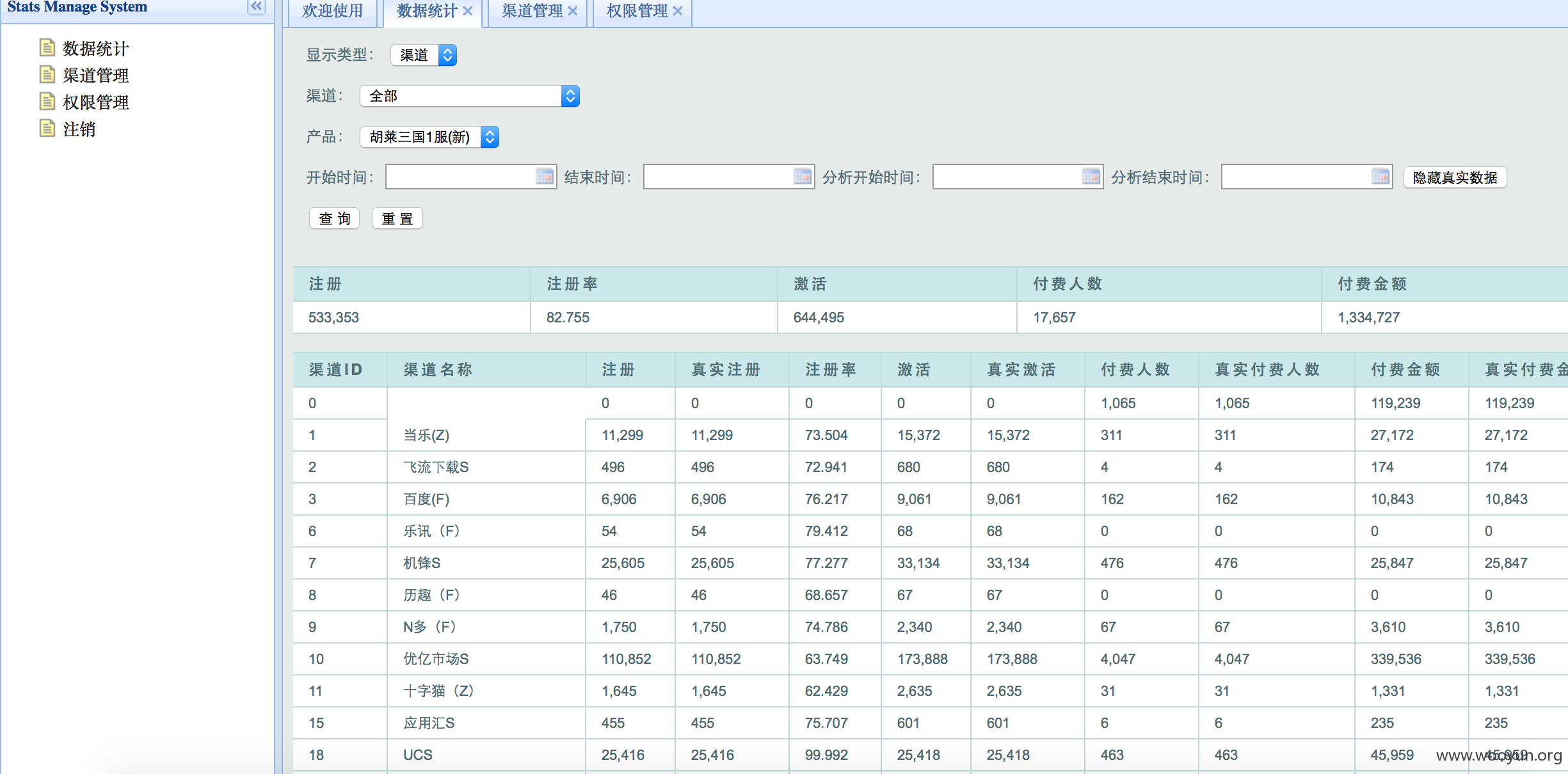This screenshot has width=1568, height=774.
Task: Open the calendar picker for 分析开始时间
Action: (1091, 177)
